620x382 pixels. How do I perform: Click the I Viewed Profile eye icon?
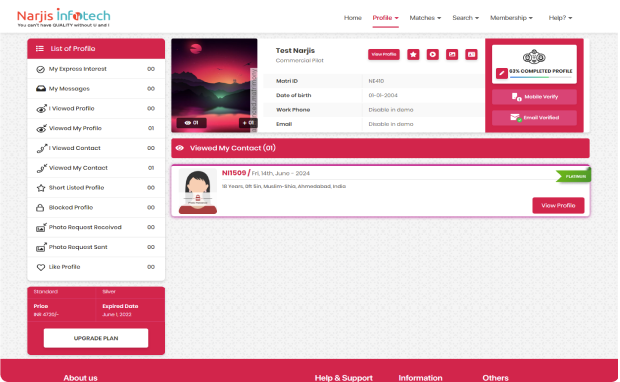tap(41, 109)
